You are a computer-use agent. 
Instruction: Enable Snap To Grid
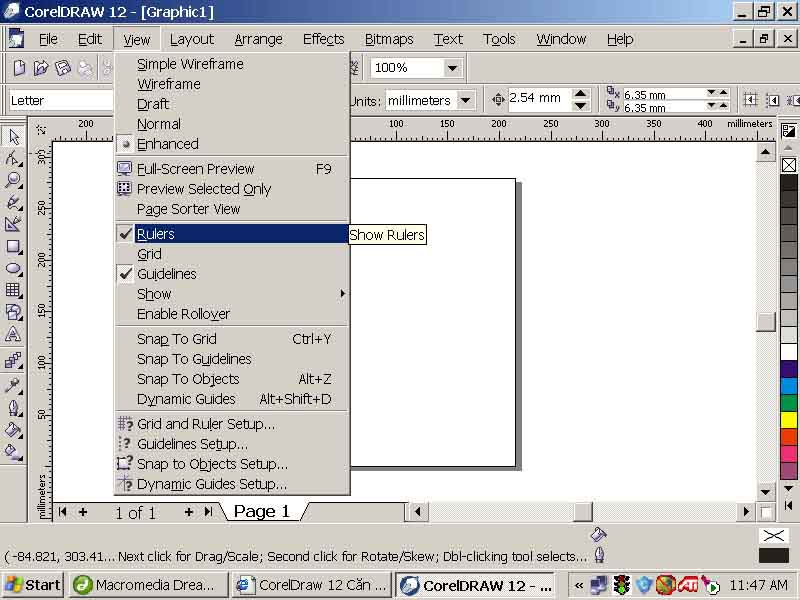coord(233,339)
